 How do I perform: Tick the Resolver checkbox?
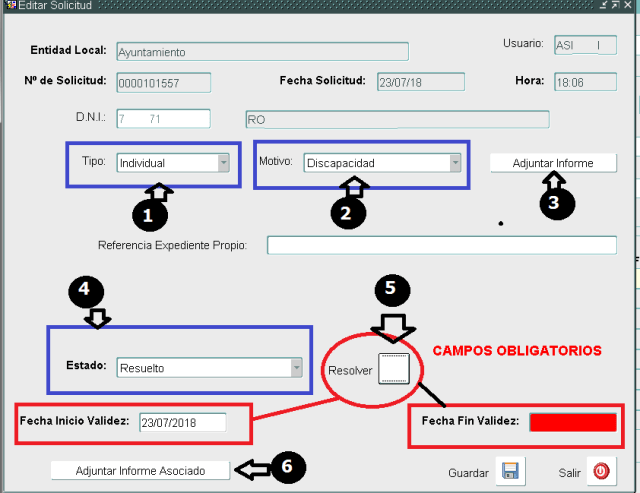pyautogui.click(x=394, y=368)
